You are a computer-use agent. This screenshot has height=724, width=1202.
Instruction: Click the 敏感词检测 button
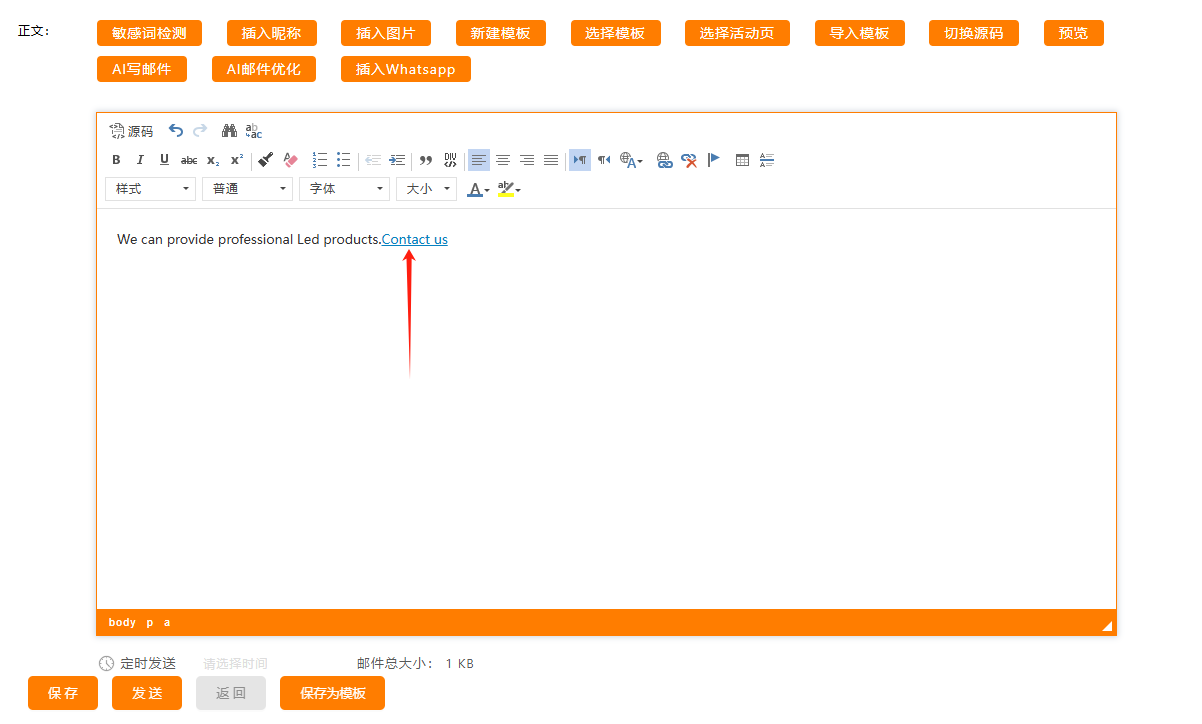point(149,33)
